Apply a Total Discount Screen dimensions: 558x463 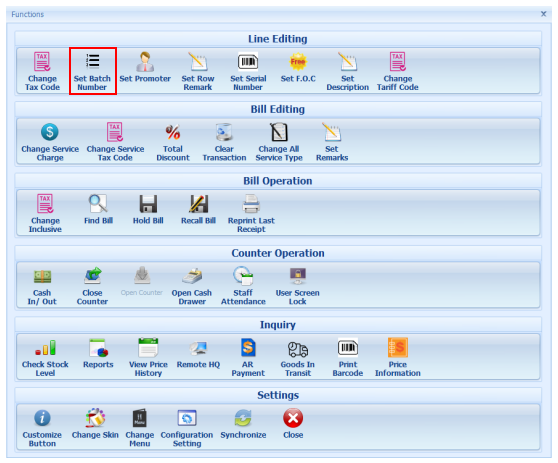(x=173, y=142)
